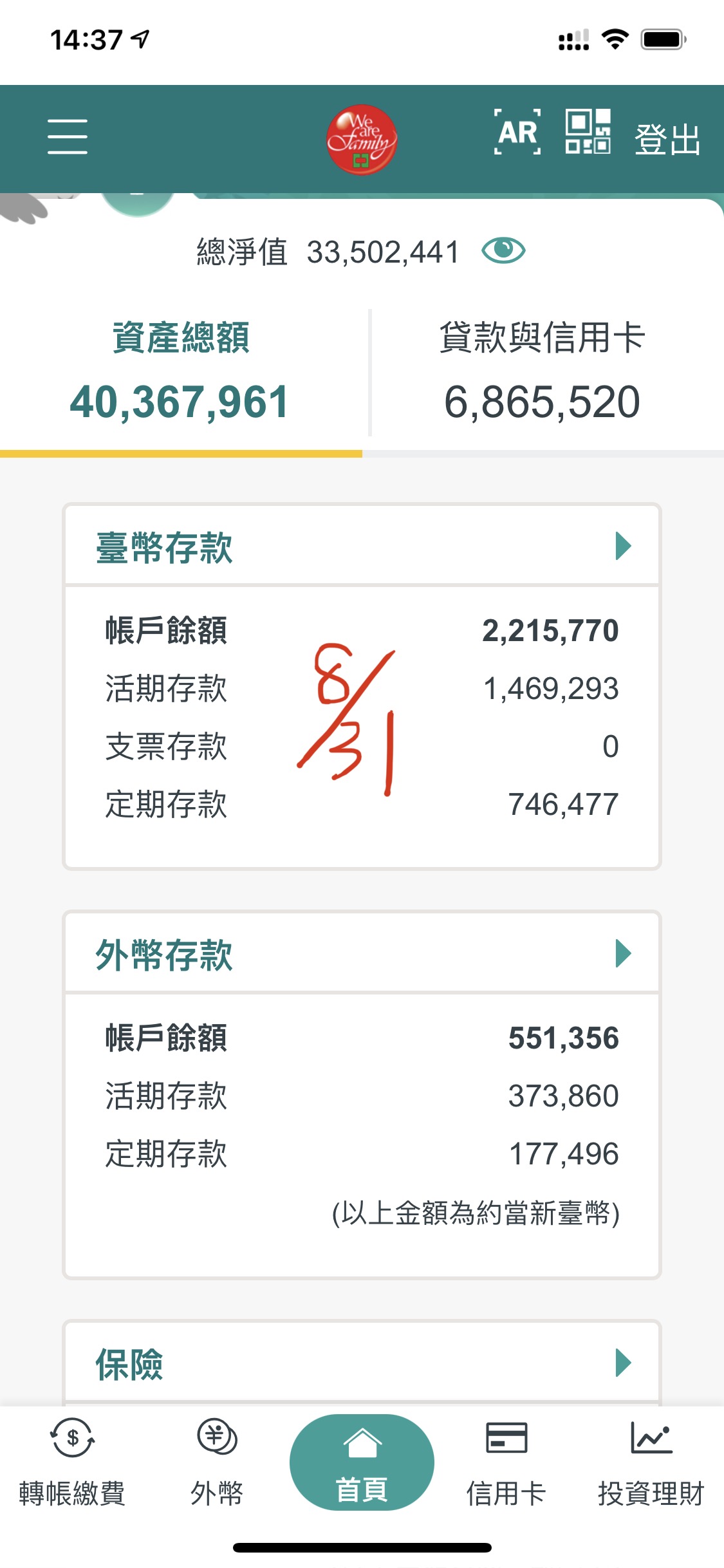
Task: Open the AR scanner
Action: click(517, 132)
